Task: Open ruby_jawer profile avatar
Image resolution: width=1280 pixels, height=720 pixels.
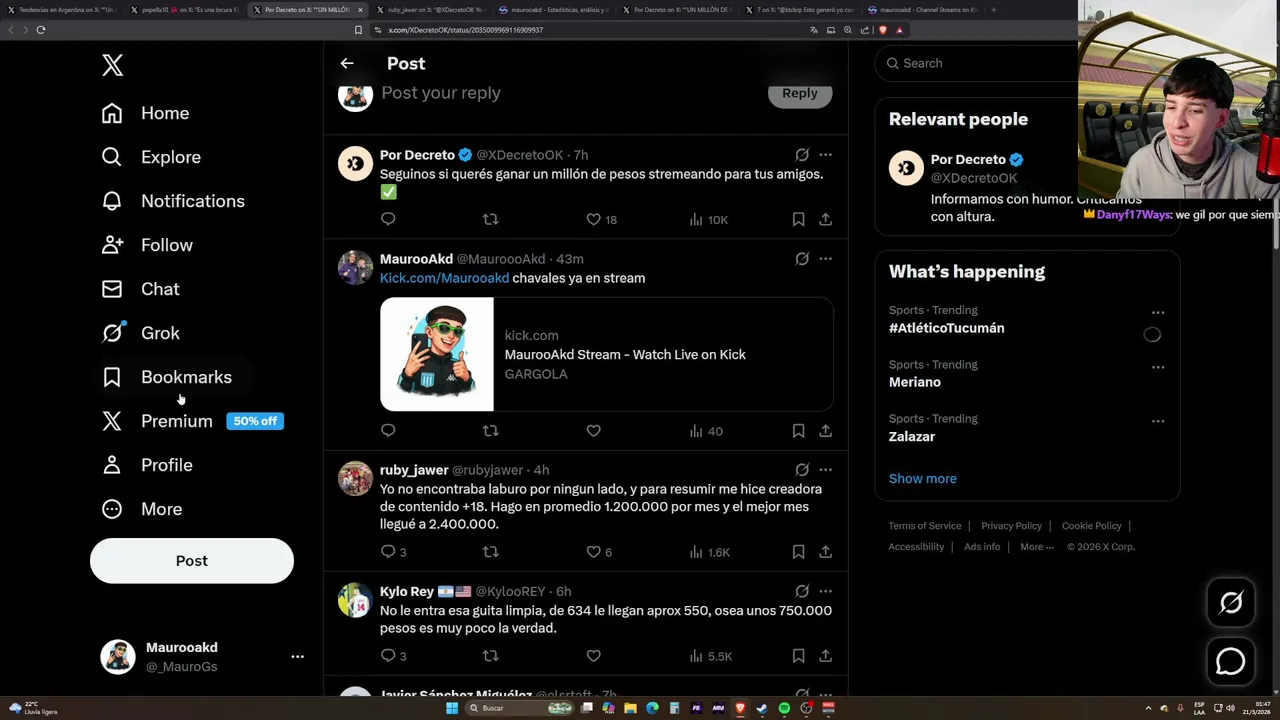Action: (355, 479)
